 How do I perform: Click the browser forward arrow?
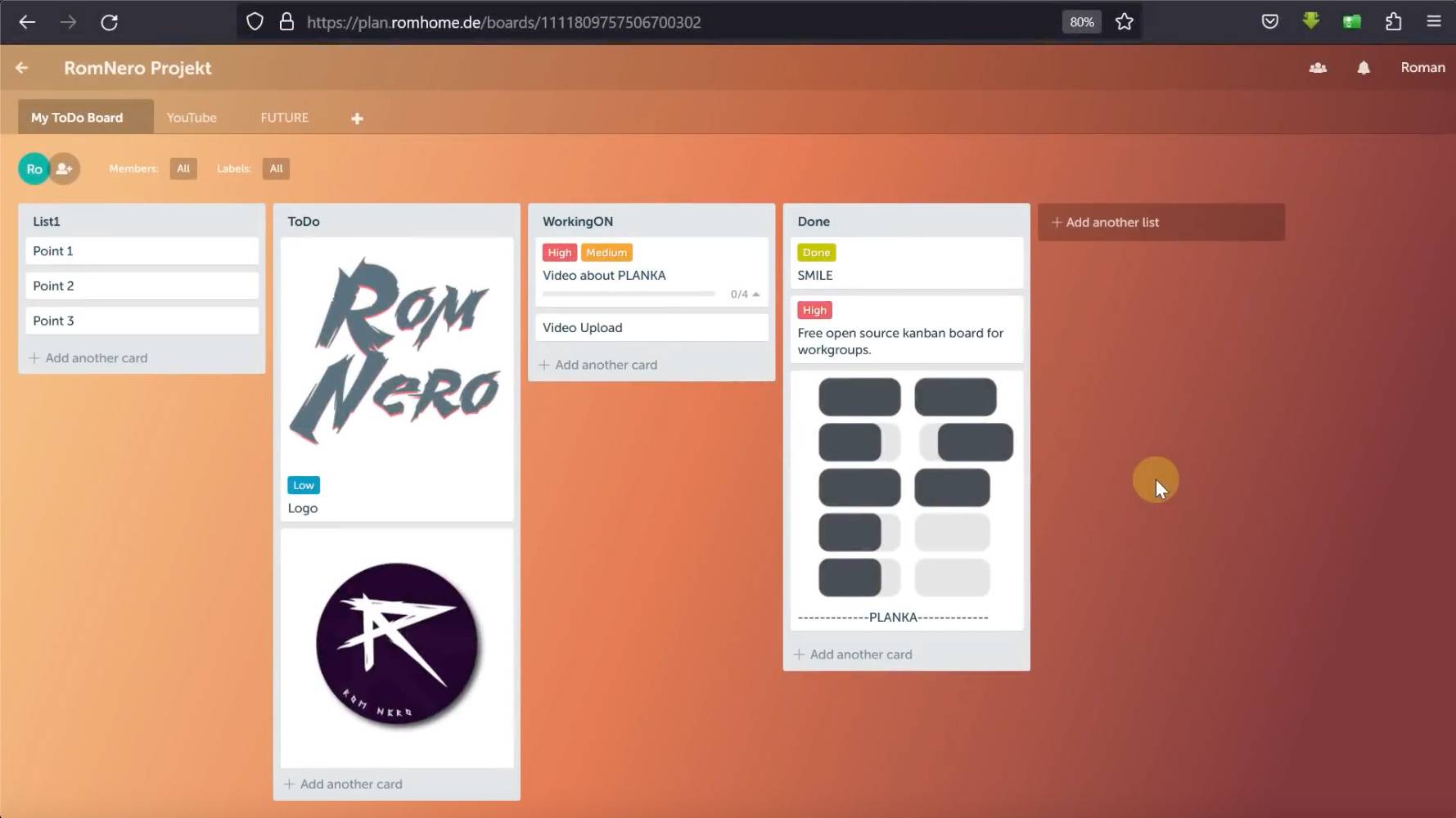coord(68,22)
